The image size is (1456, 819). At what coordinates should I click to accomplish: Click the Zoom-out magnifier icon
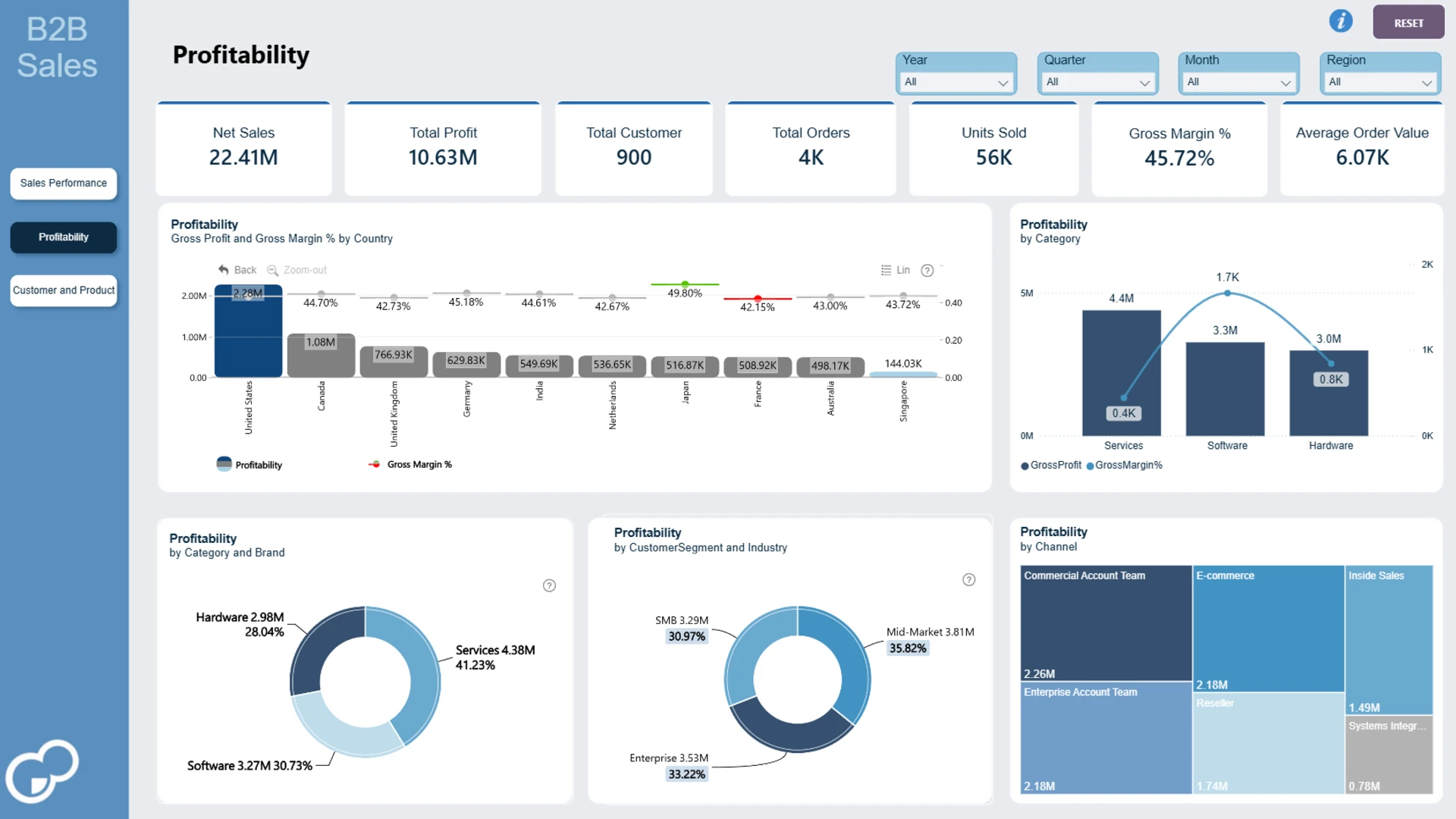[272, 270]
